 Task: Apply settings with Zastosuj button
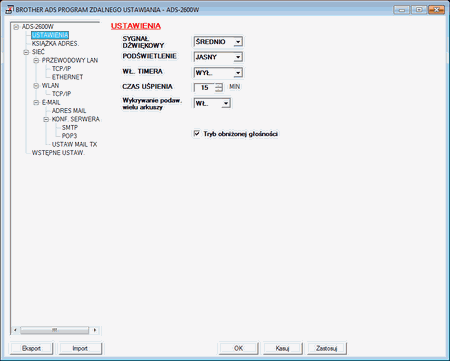(x=327, y=348)
